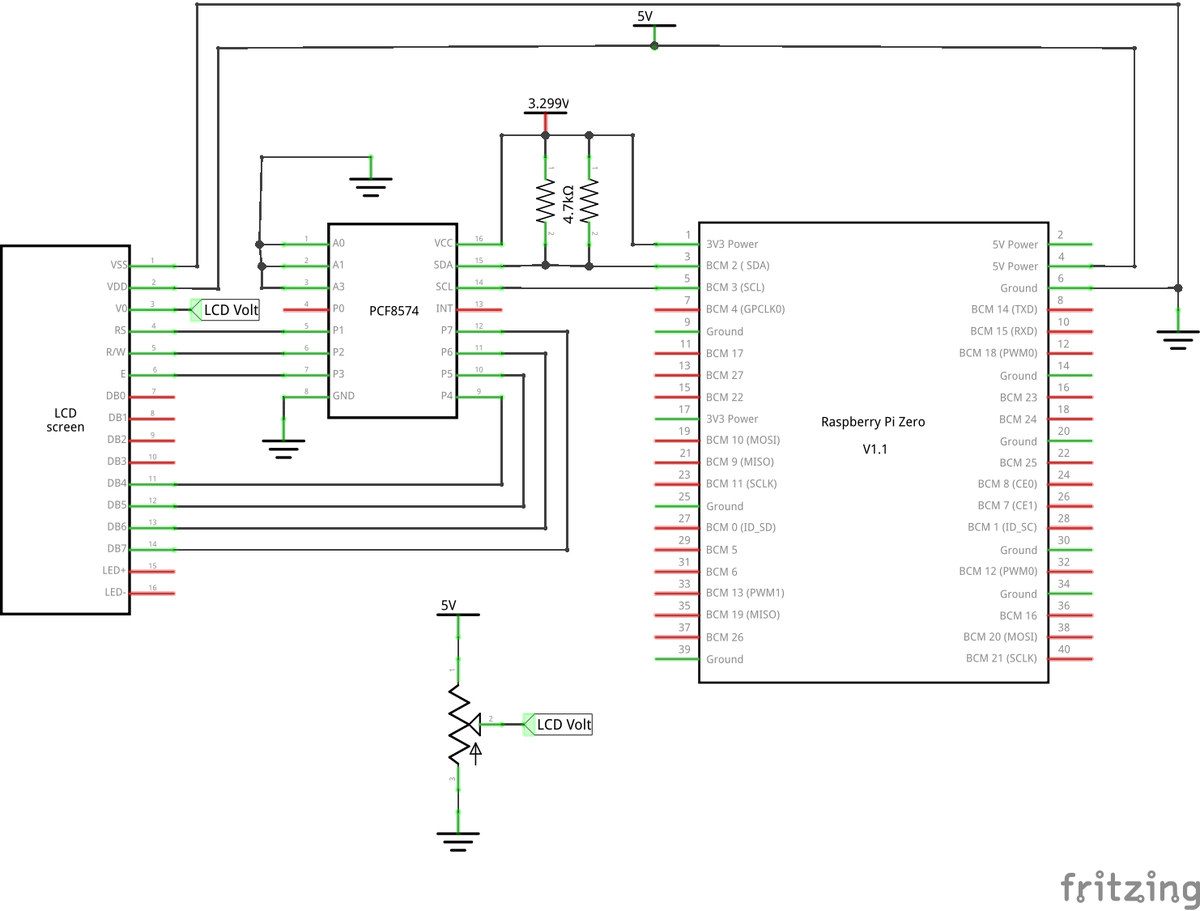1200x911 pixels.
Task: Click the 3.299V supply symbol above resistors
Action: point(545,110)
